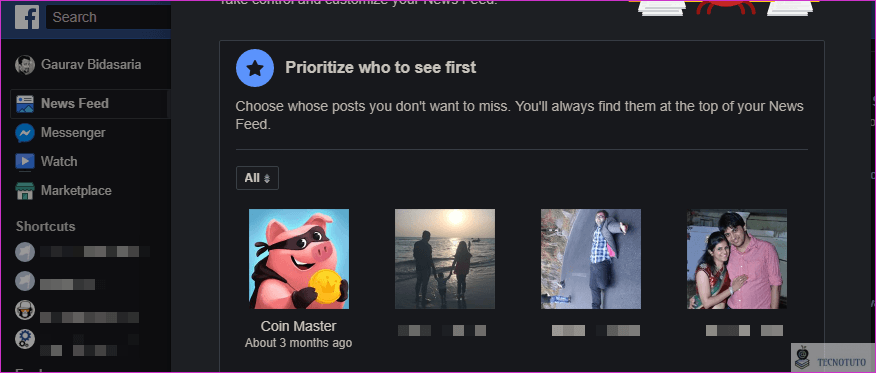Select the Coin Master page thumbnail
The image size is (876, 373).
tap(299, 259)
